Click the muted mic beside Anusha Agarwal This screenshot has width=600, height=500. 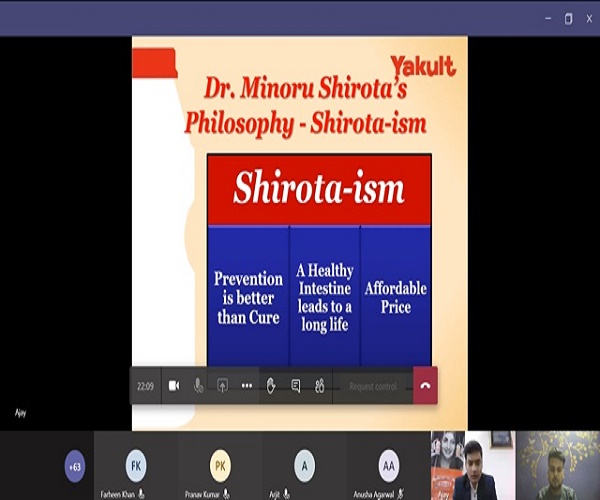pos(401,494)
